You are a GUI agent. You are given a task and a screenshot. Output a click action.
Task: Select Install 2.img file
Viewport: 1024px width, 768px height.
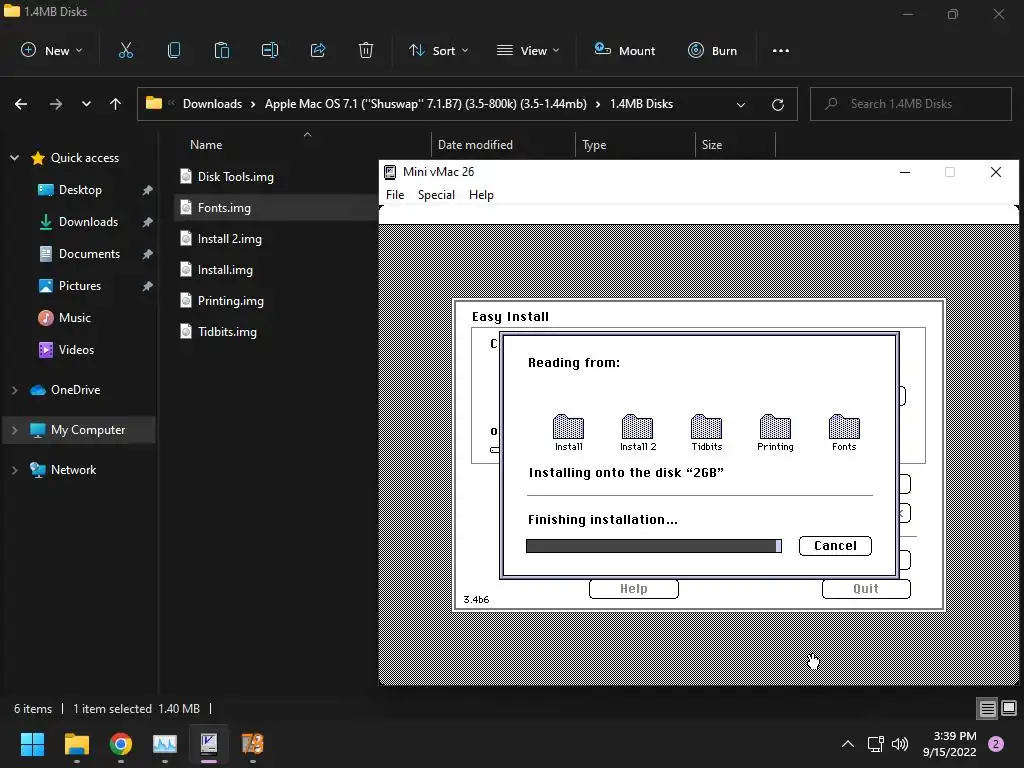[x=229, y=239]
